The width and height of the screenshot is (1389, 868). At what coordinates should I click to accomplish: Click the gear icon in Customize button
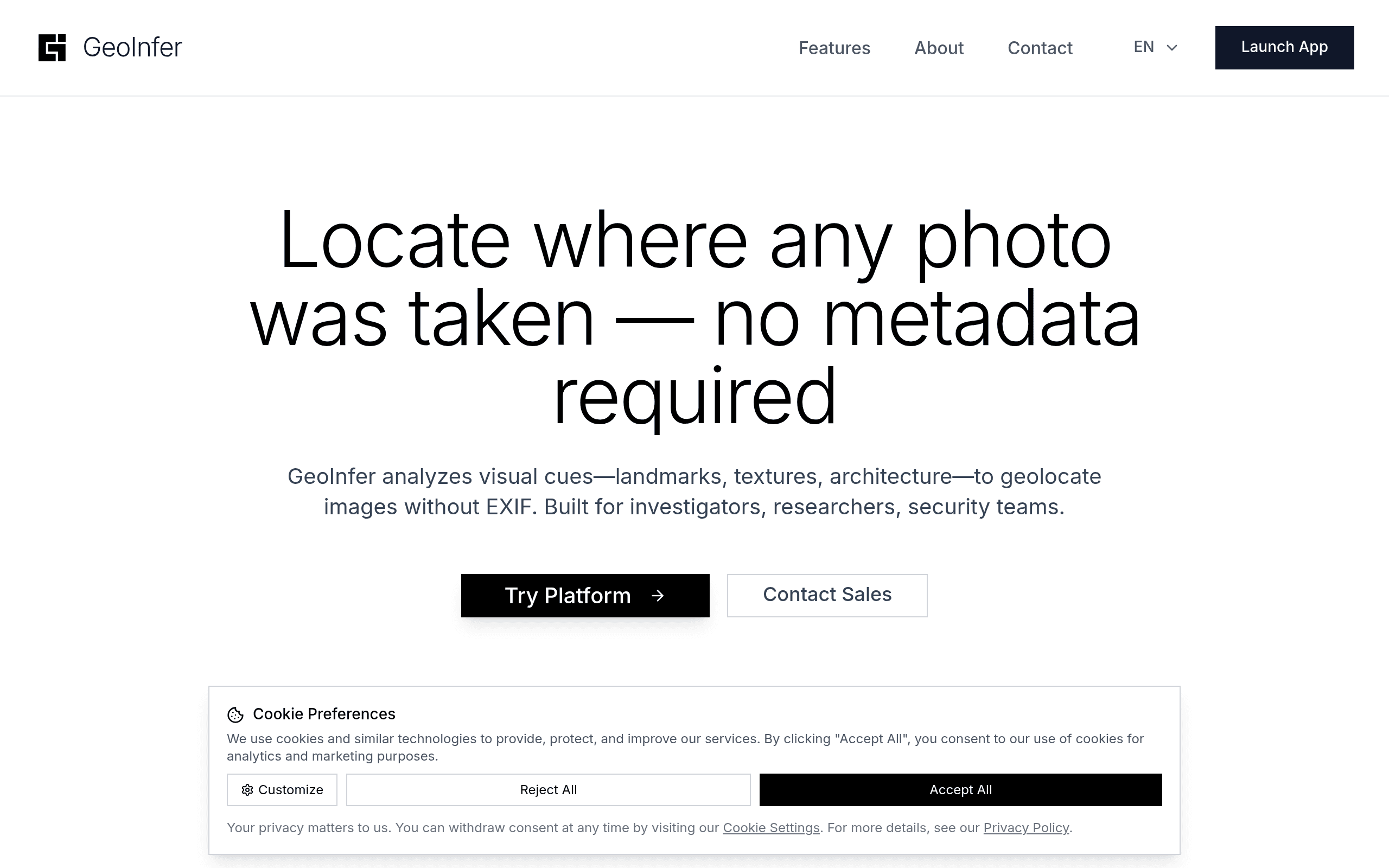pyautogui.click(x=247, y=790)
